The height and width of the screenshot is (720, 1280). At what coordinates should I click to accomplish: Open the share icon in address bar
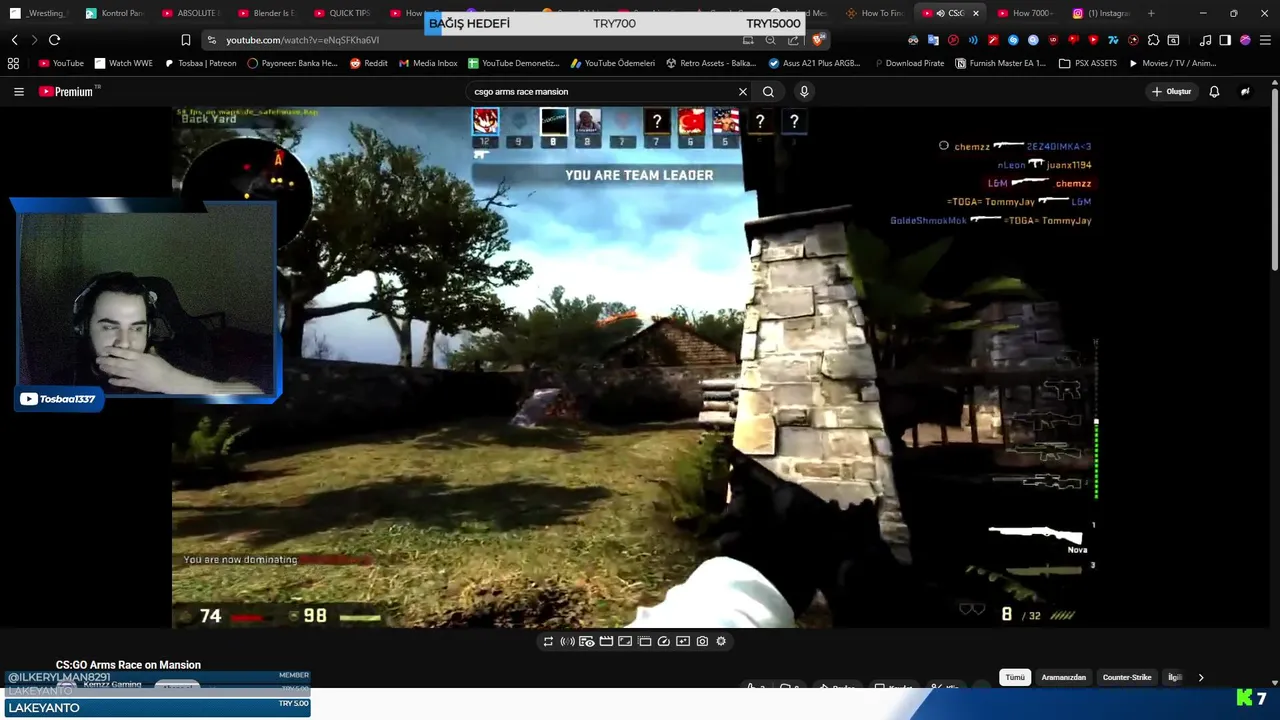(x=793, y=40)
